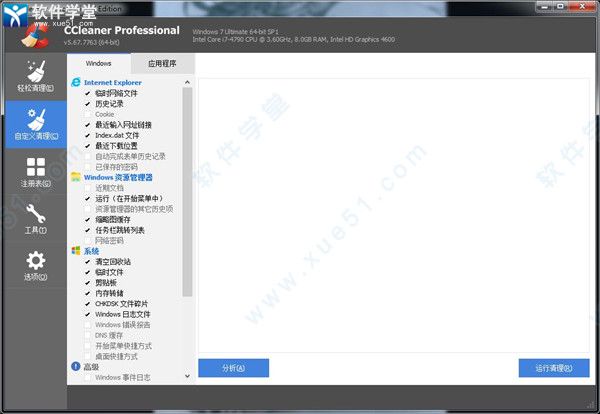Screen dimensions: 600x414
Task: Enable 已保存的密码 checkbox
Action: [88, 167]
